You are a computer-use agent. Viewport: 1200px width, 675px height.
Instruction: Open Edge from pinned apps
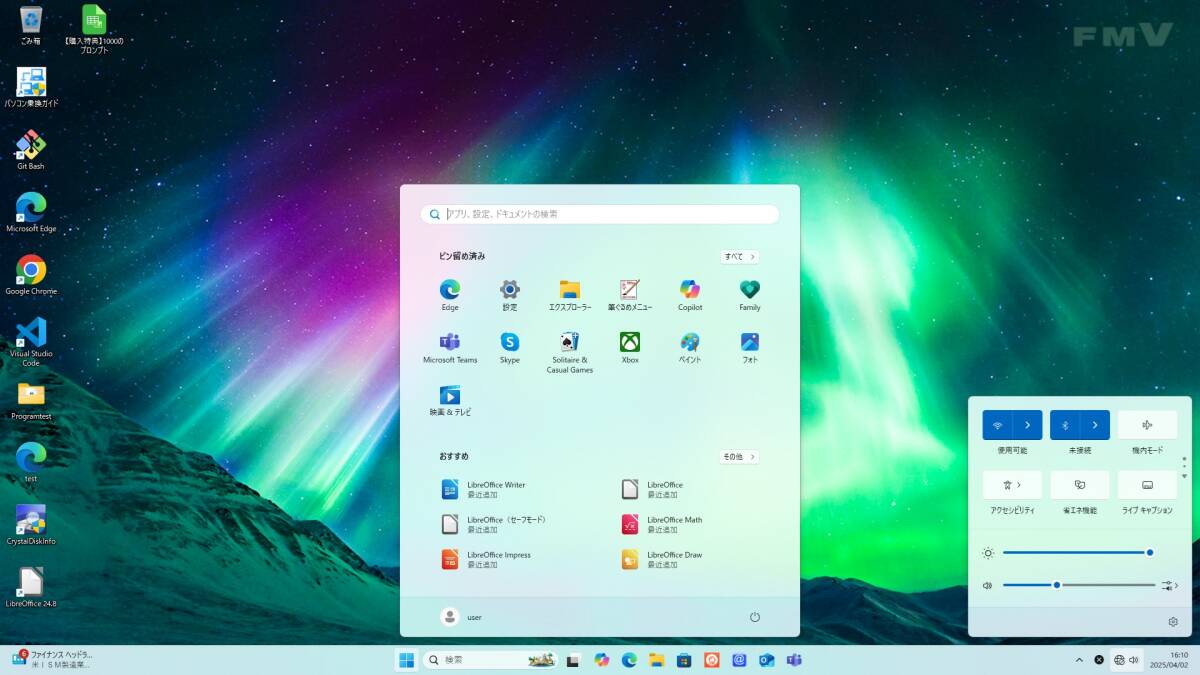(450, 295)
